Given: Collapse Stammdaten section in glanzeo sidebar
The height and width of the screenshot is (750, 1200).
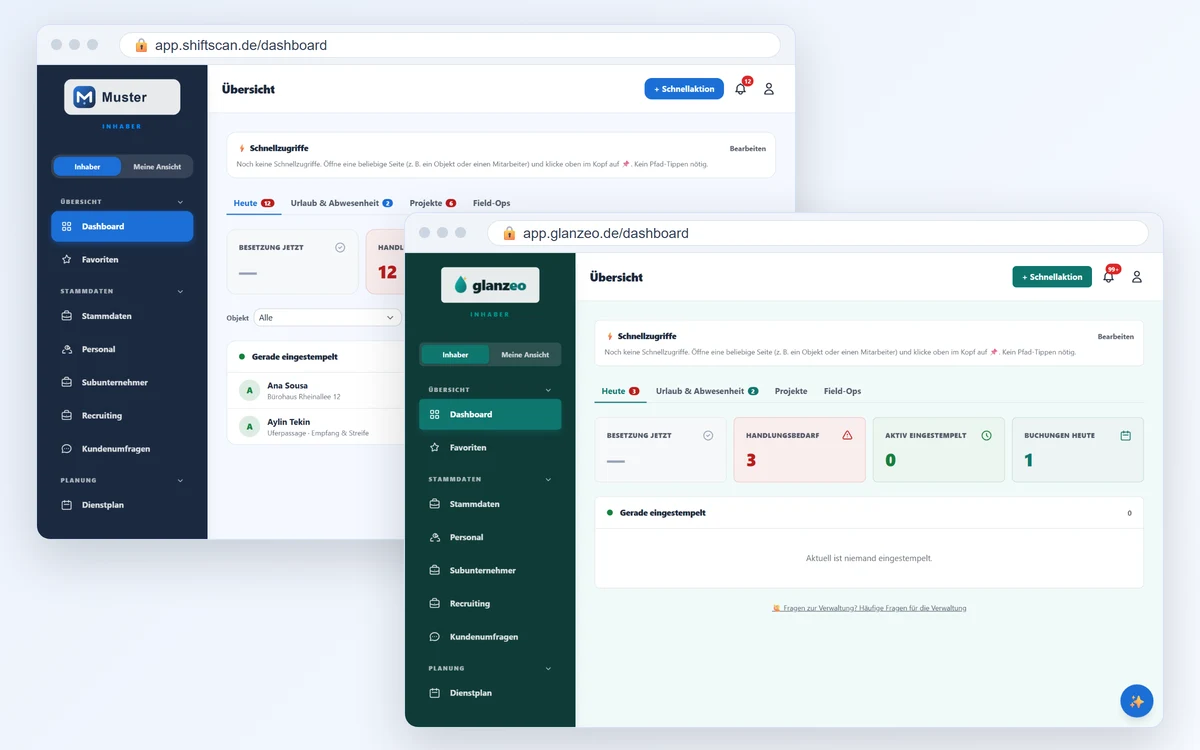Looking at the screenshot, I should 548,479.
